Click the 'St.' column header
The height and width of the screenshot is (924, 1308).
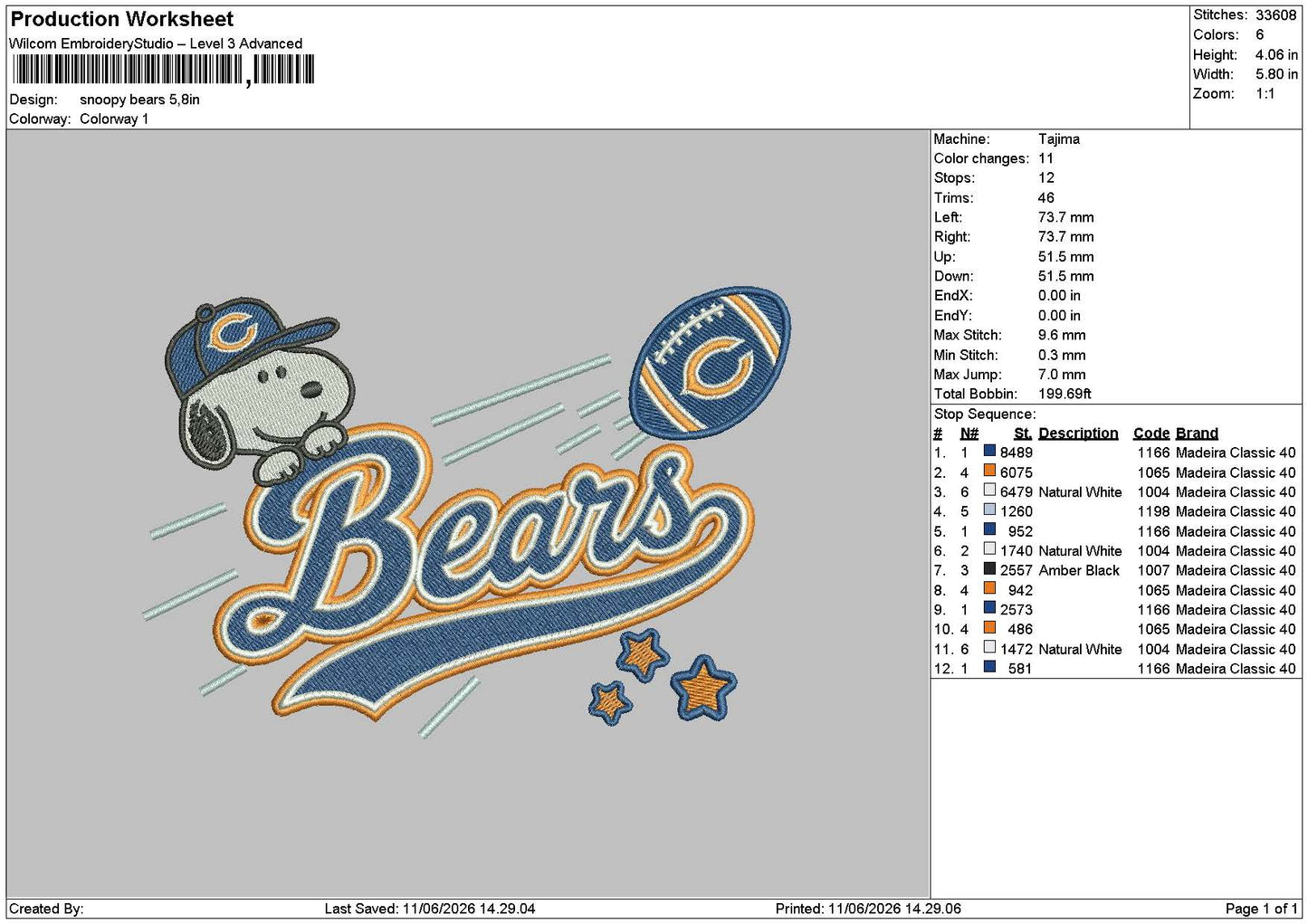1023,433
